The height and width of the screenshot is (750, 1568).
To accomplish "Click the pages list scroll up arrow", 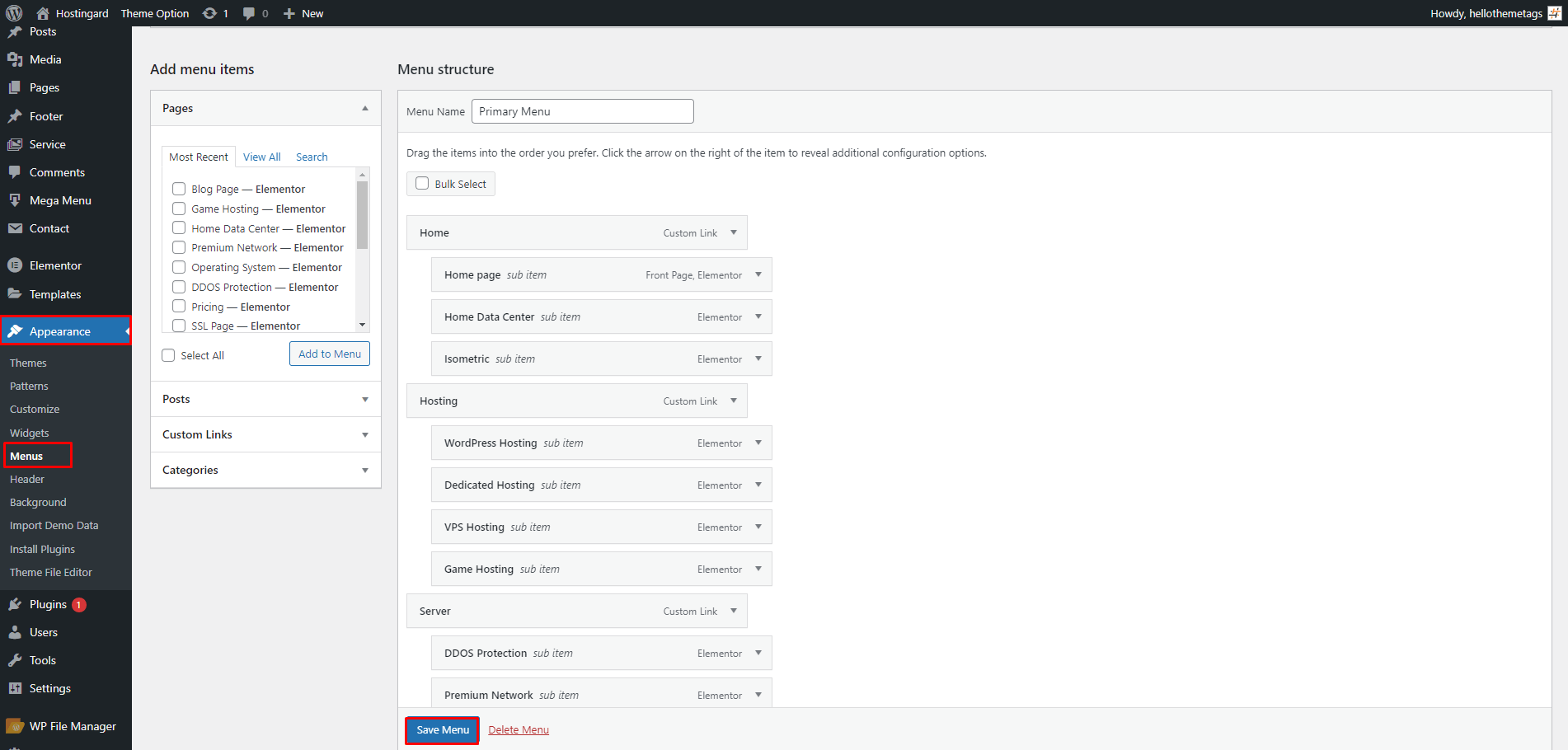I will 362,175.
